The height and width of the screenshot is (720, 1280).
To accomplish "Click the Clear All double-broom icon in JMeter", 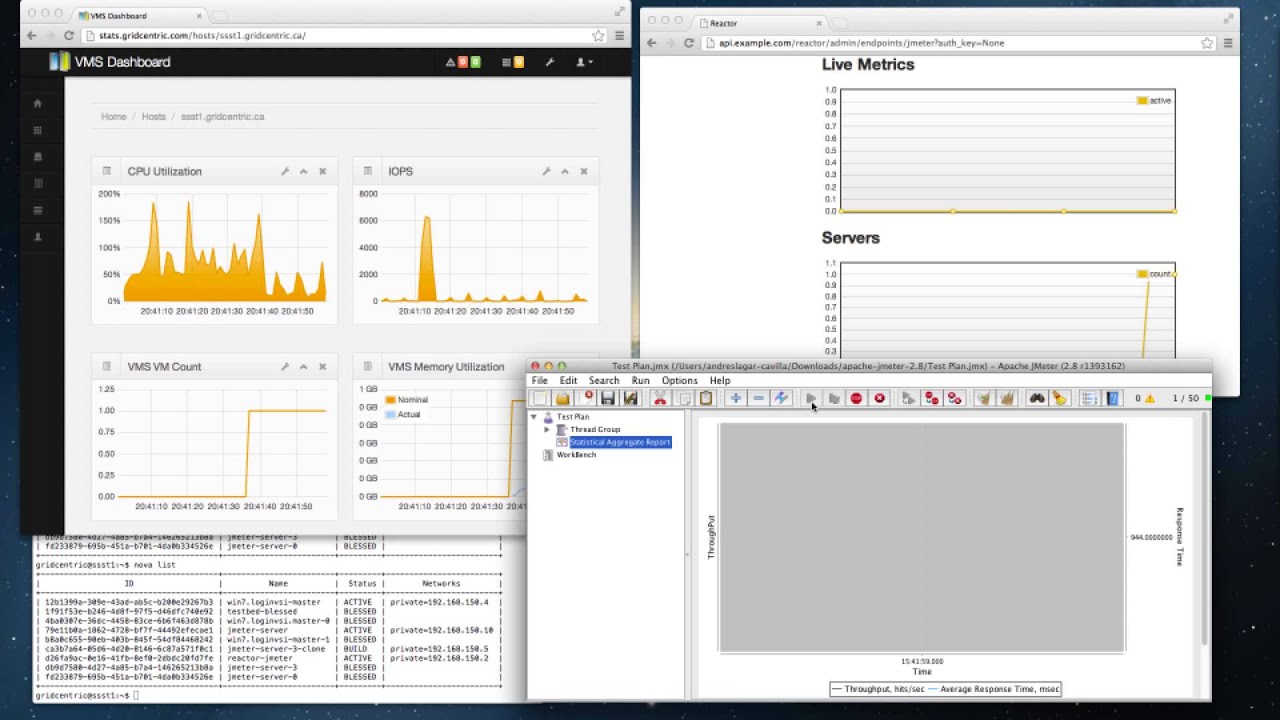I will (x=1007, y=398).
